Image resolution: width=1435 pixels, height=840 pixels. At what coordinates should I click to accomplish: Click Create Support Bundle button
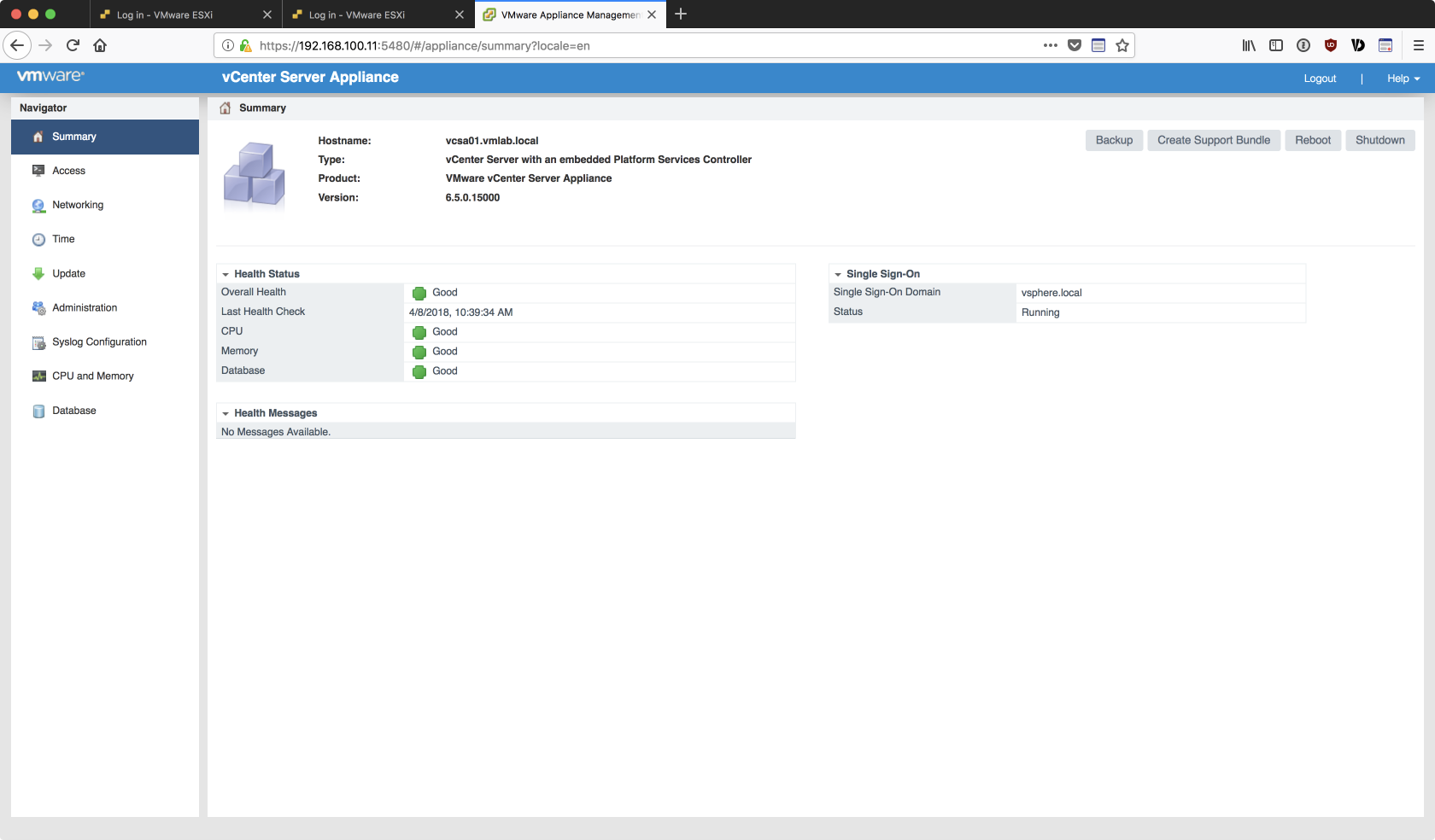click(x=1213, y=140)
